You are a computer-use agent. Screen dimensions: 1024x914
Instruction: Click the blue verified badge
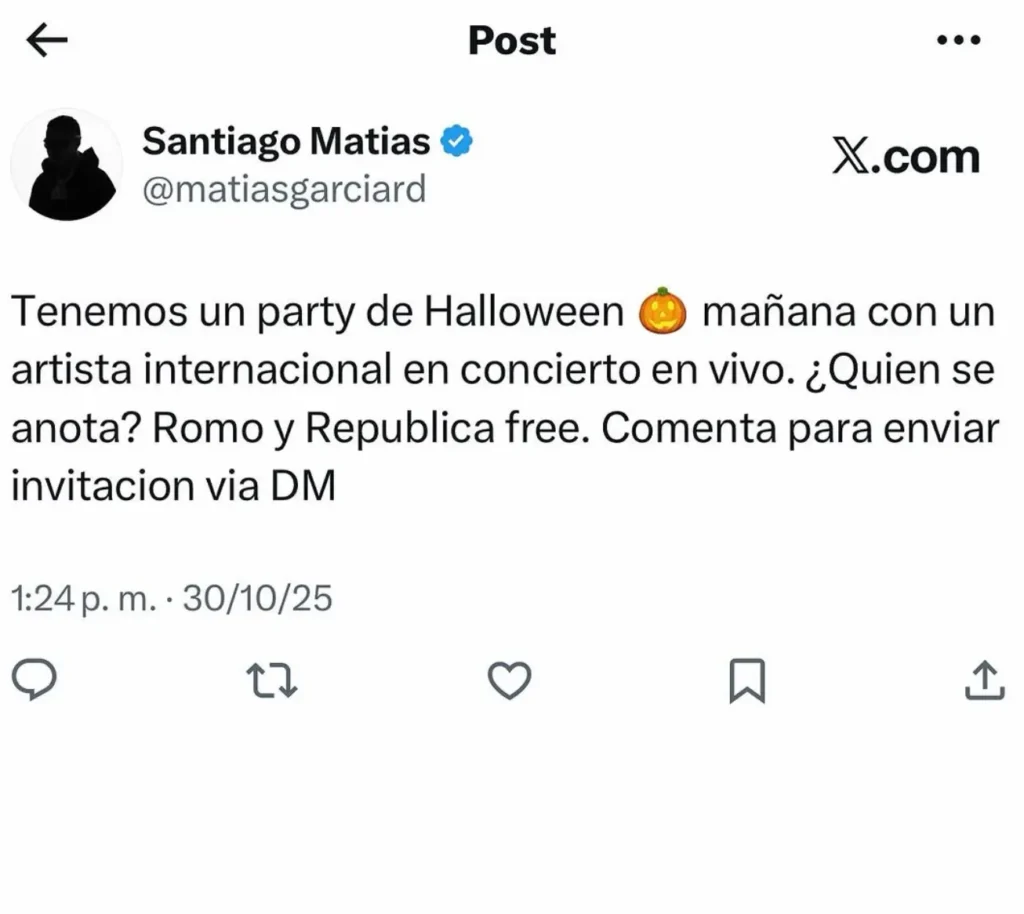(x=457, y=142)
